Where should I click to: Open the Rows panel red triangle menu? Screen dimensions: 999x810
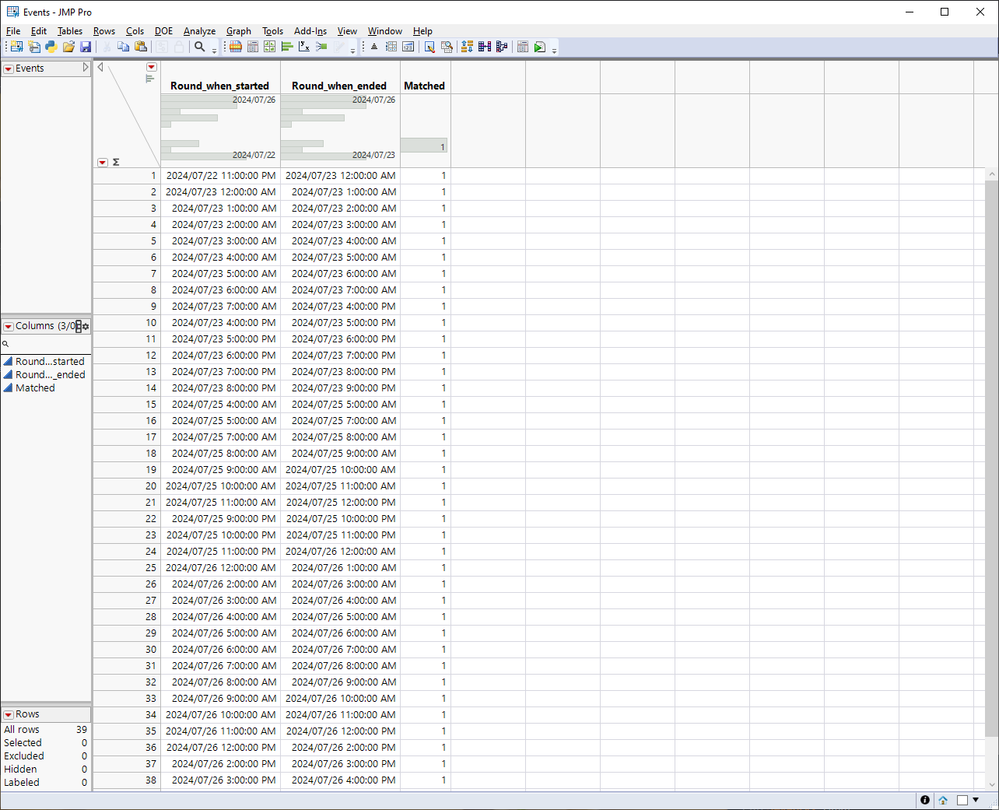click(x=10, y=714)
